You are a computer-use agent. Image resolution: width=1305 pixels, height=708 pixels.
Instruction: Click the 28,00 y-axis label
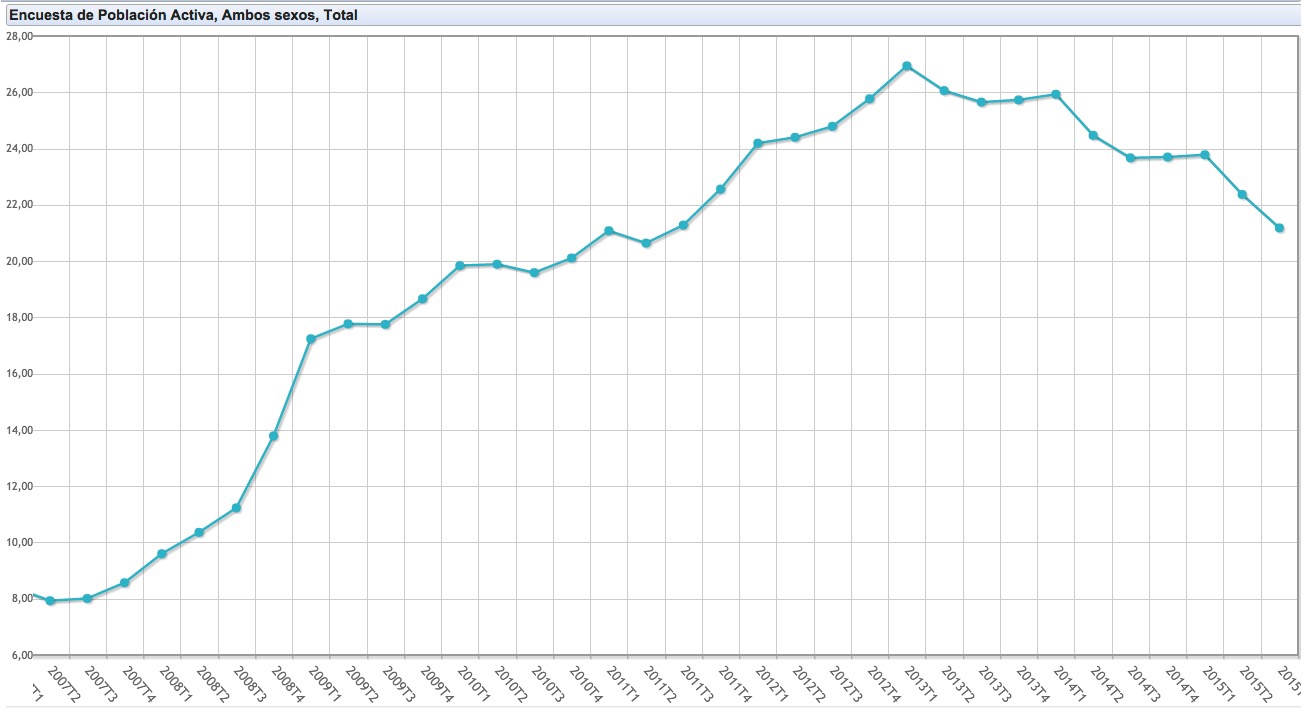(20, 36)
